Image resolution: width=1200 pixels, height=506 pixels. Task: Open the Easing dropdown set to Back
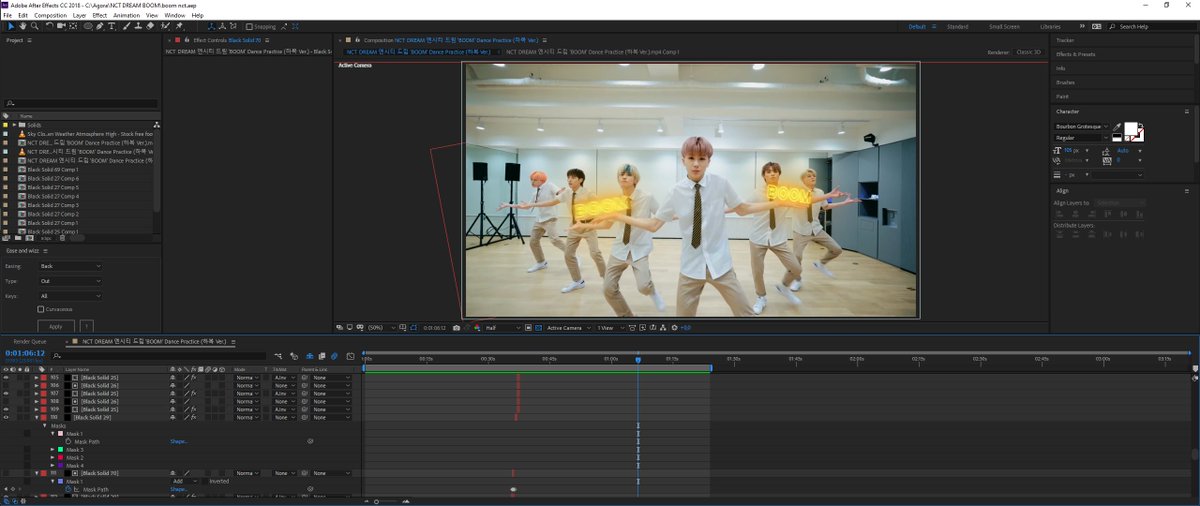coord(70,266)
